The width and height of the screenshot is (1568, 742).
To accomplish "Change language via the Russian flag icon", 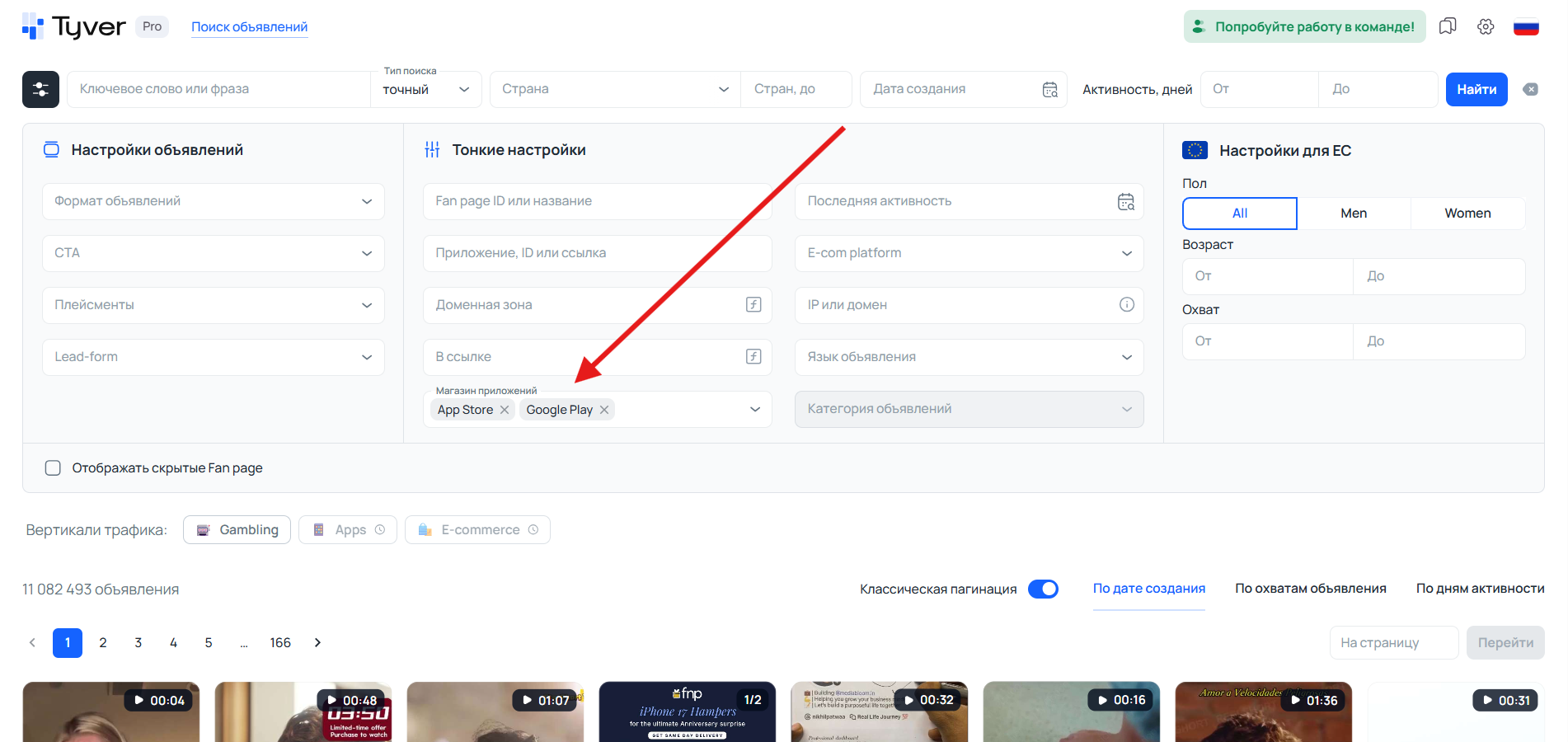I will point(1526,26).
